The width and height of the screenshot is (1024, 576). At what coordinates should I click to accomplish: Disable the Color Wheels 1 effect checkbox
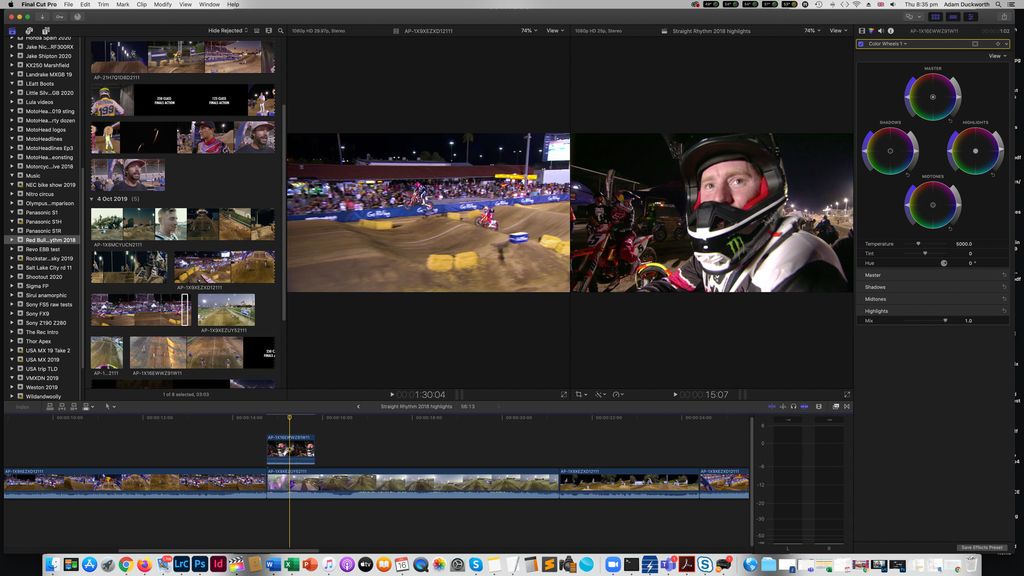pyautogui.click(x=860, y=43)
